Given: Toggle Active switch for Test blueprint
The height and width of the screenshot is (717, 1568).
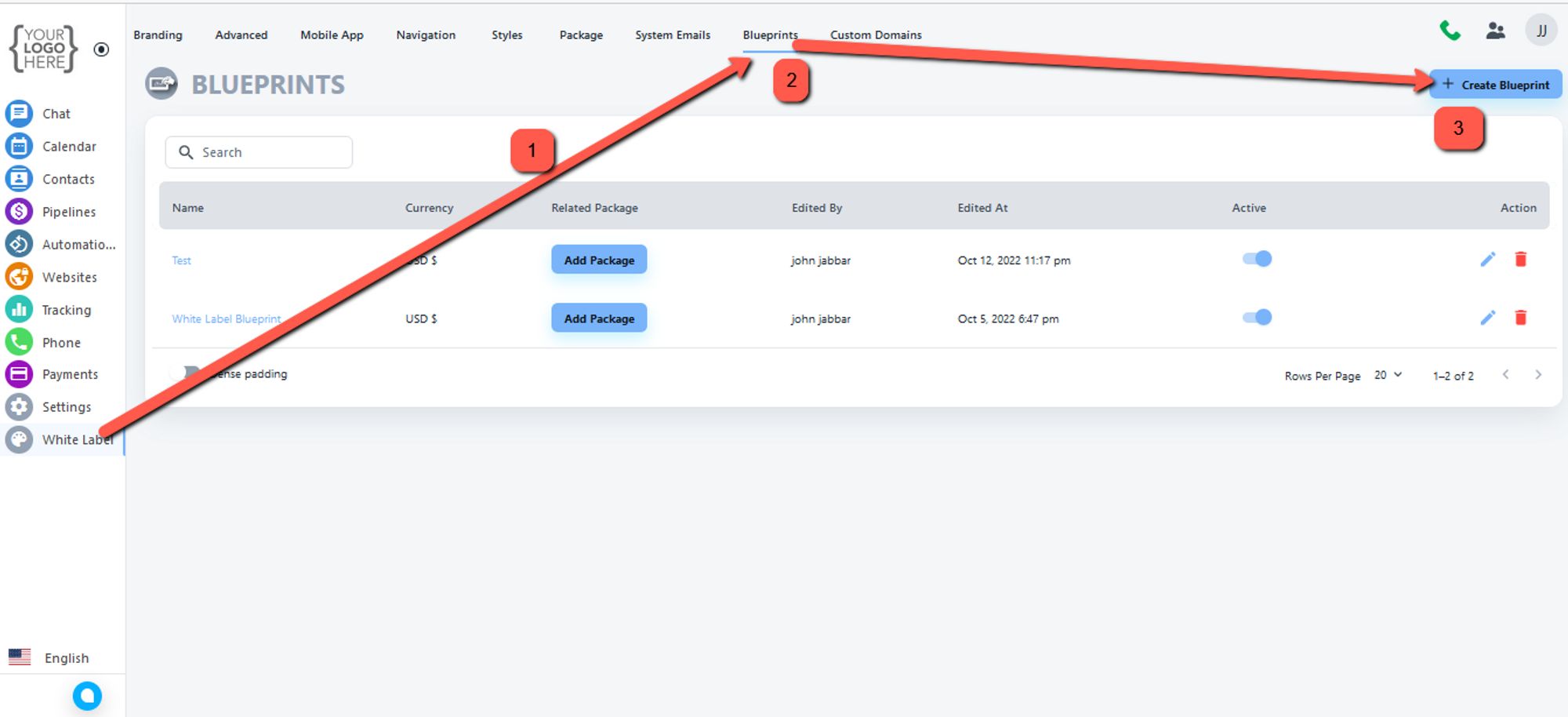Looking at the screenshot, I should click(1257, 259).
